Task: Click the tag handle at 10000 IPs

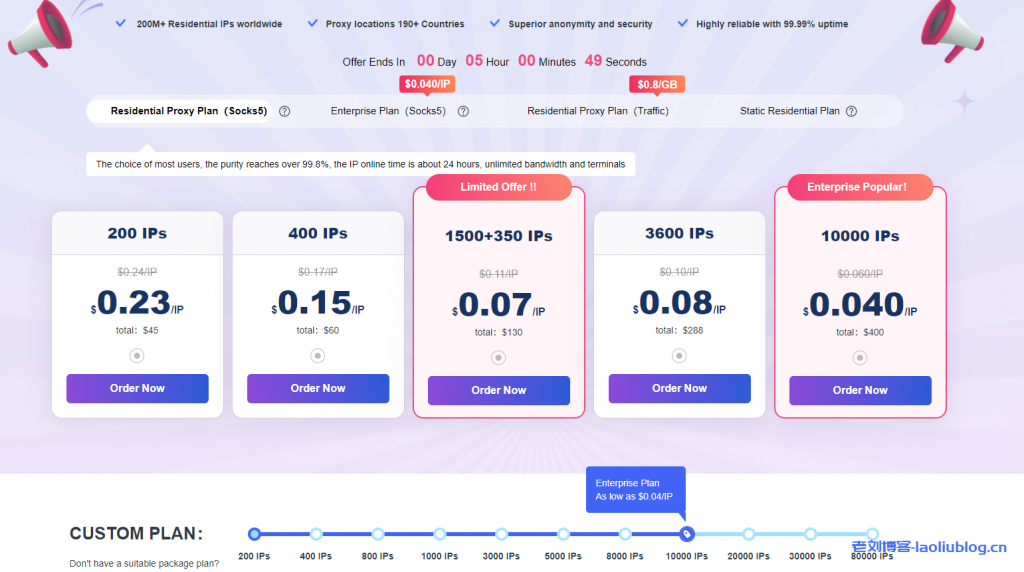Action: click(x=686, y=534)
